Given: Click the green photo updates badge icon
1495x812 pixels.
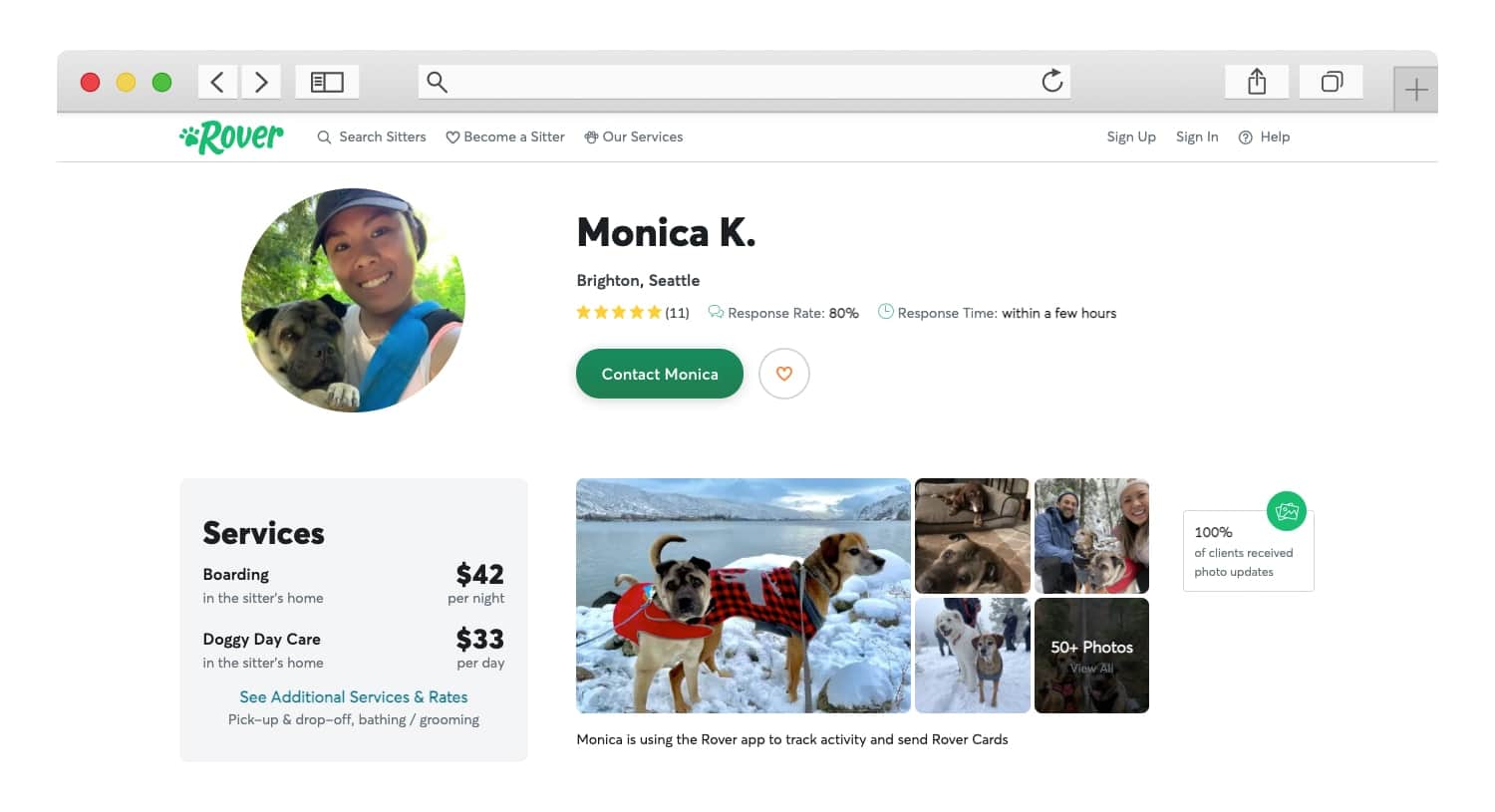Looking at the screenshot, I should pos(1286,511).
